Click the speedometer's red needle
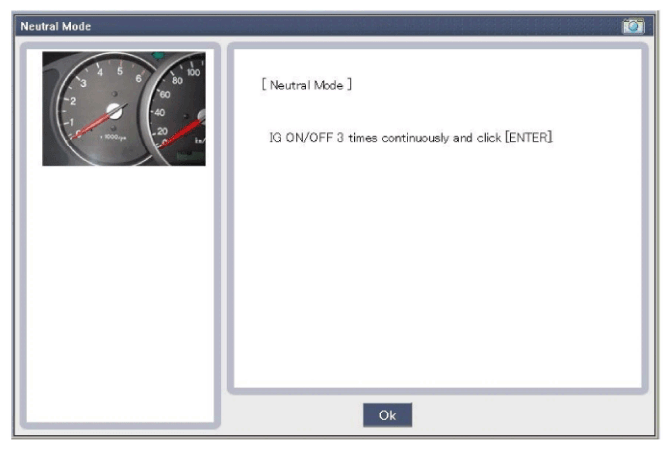The width and height of the screenshot is (672, 449). (x=182, y=132)
